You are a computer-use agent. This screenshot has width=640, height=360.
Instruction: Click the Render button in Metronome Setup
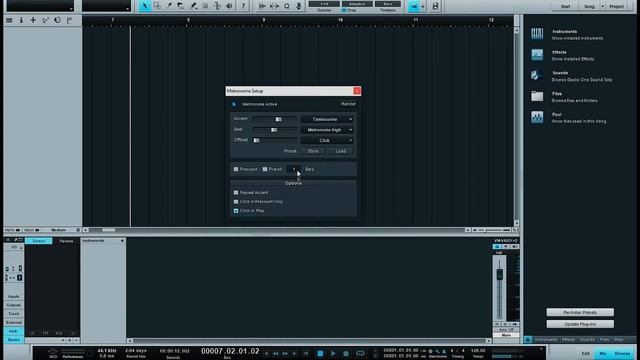(348, 104)
